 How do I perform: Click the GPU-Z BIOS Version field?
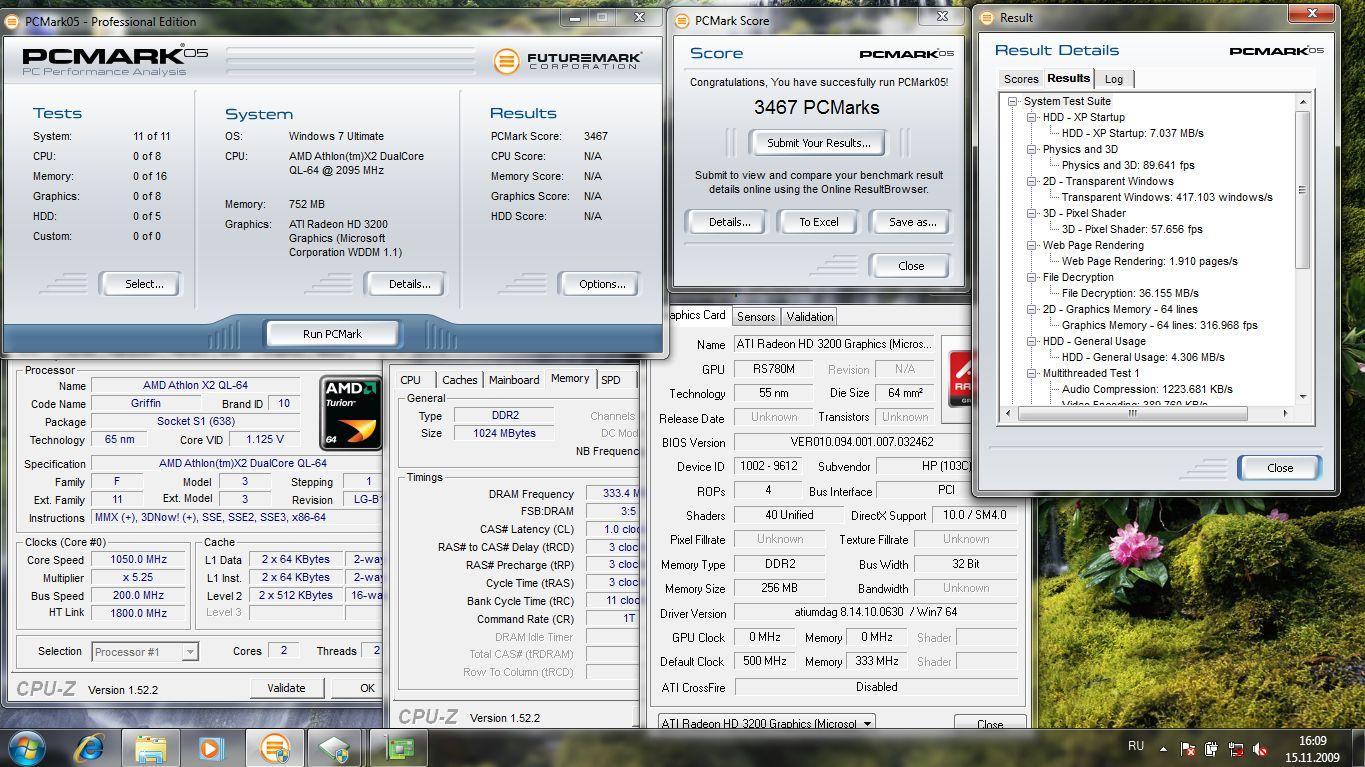[x=876, y=442]
